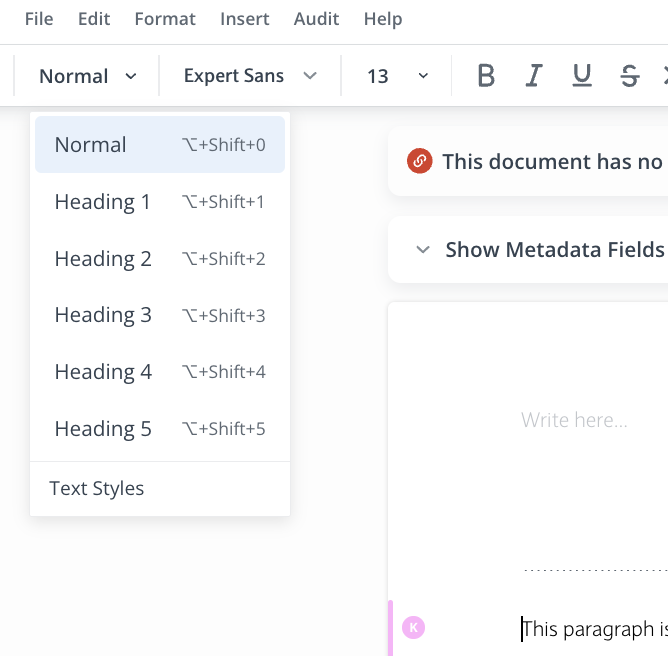Apply Heading 4 style

tap(160, 372)
